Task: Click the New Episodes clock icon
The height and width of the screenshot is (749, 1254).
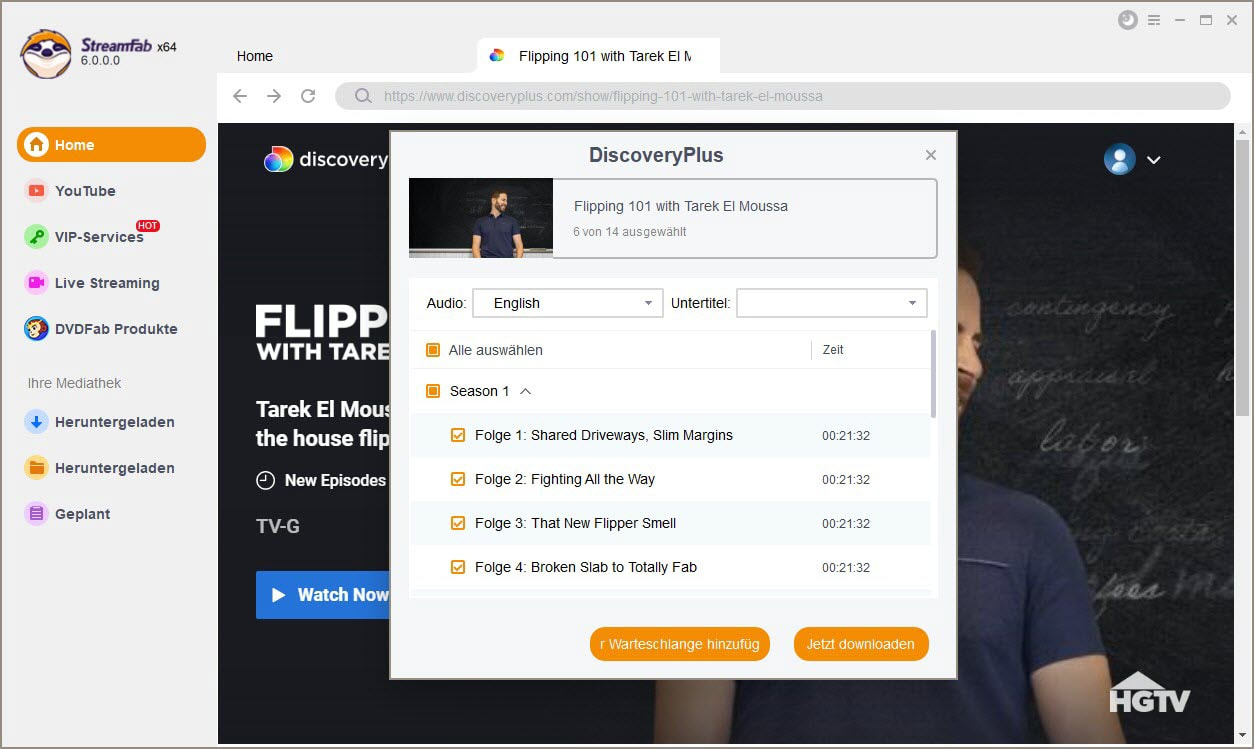Action: [265, 481]
